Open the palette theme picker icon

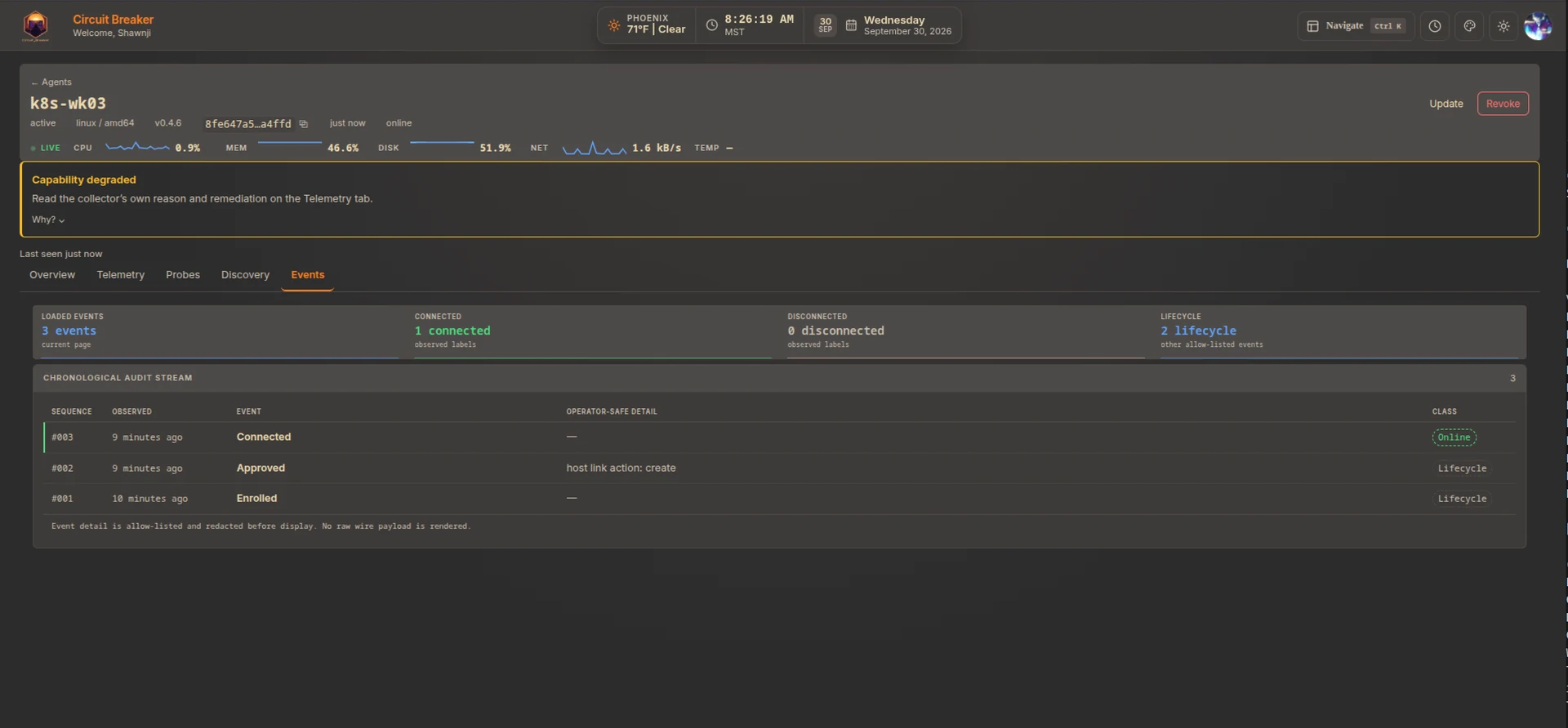tap(1469, 26)
